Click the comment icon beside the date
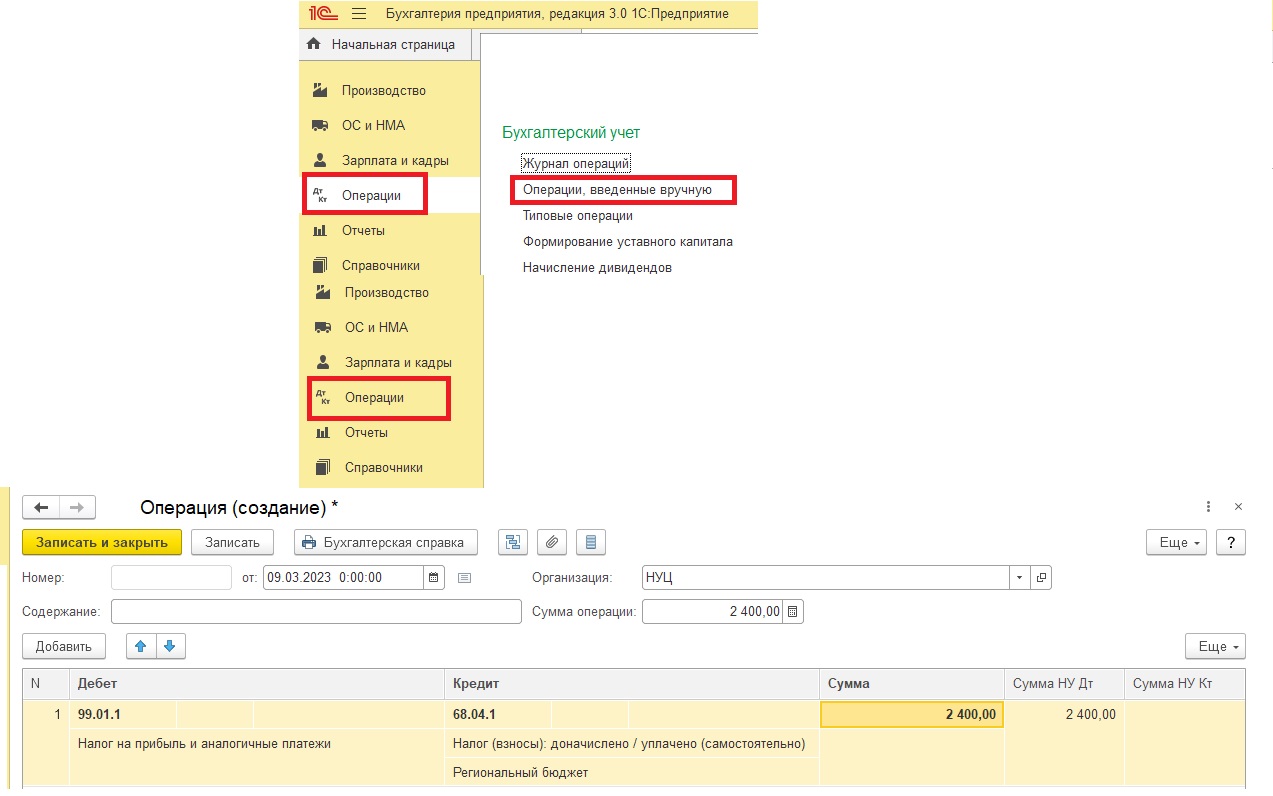 point(464,578)
